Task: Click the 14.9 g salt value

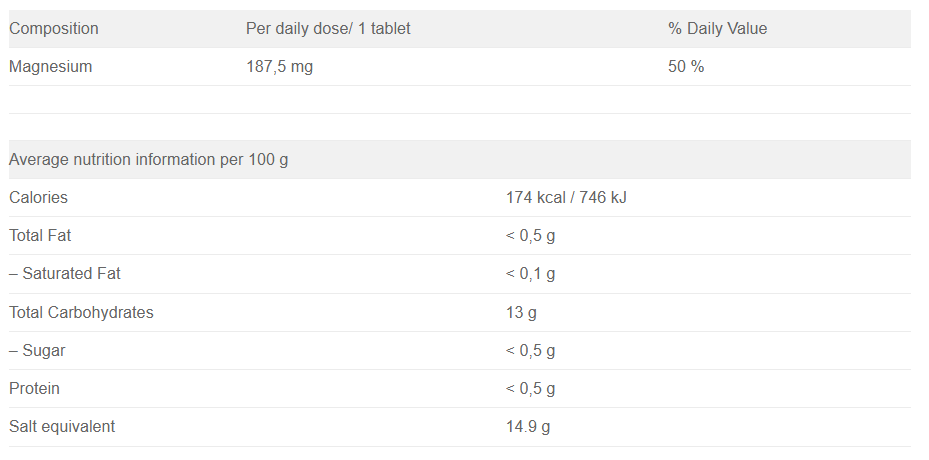Action: (528, 427)
